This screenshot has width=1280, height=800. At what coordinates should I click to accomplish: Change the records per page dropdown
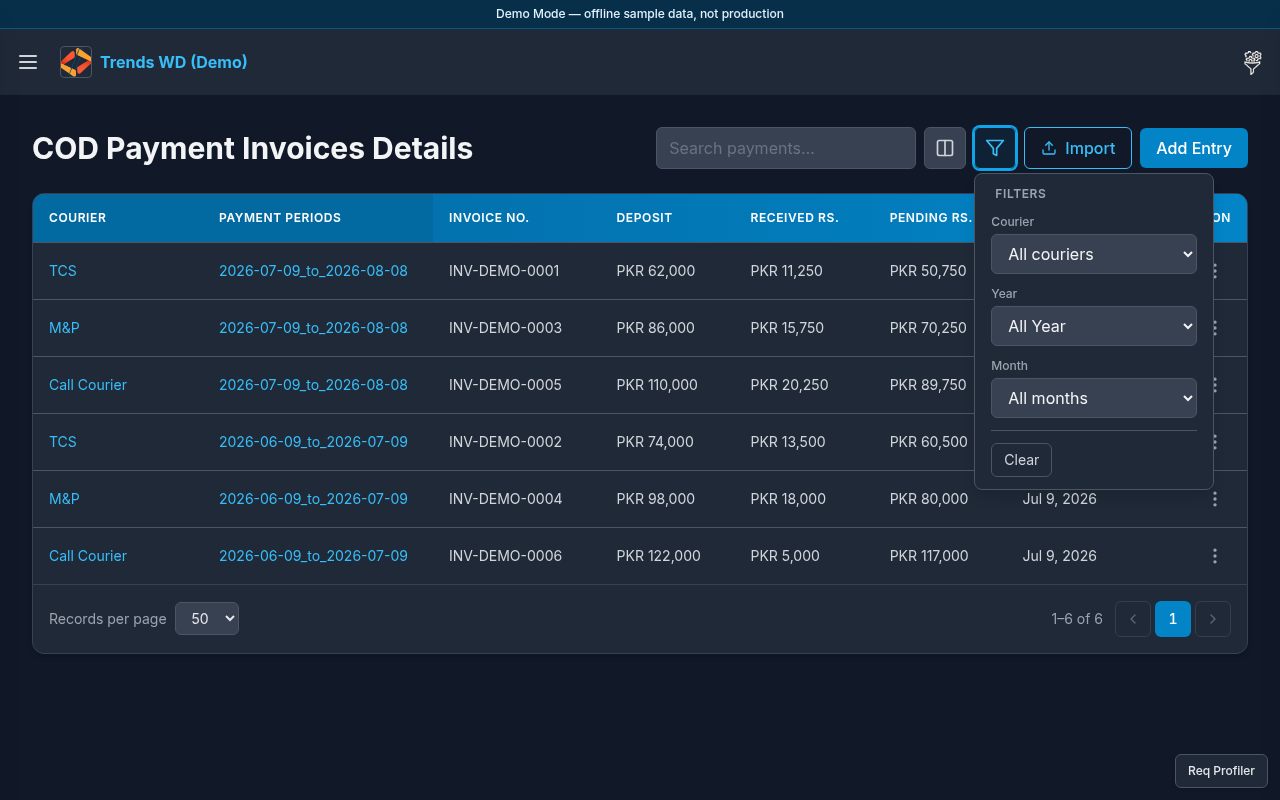pyautogui.click(x=207, y=619)
